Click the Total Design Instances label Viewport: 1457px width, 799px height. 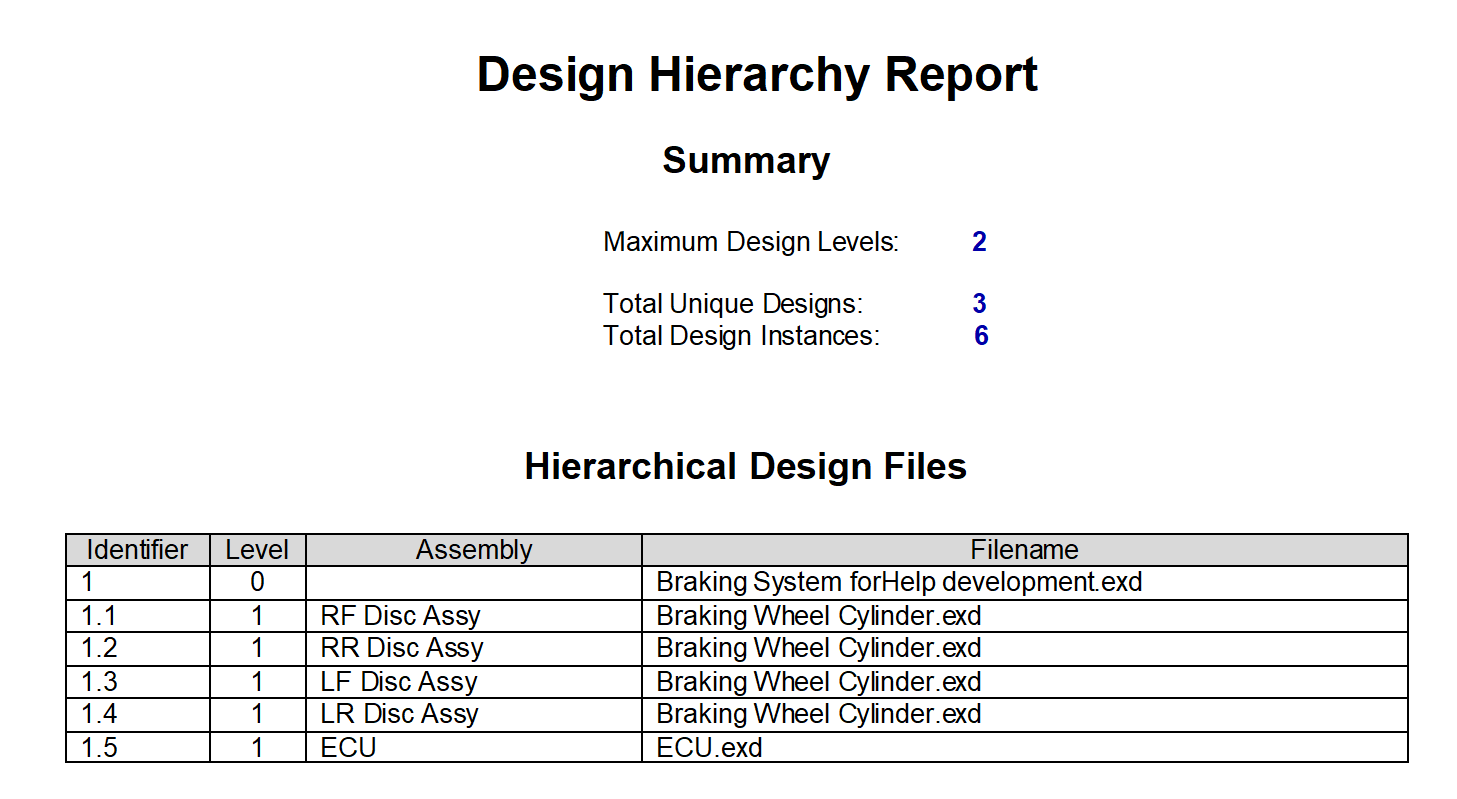coord(741,336)
